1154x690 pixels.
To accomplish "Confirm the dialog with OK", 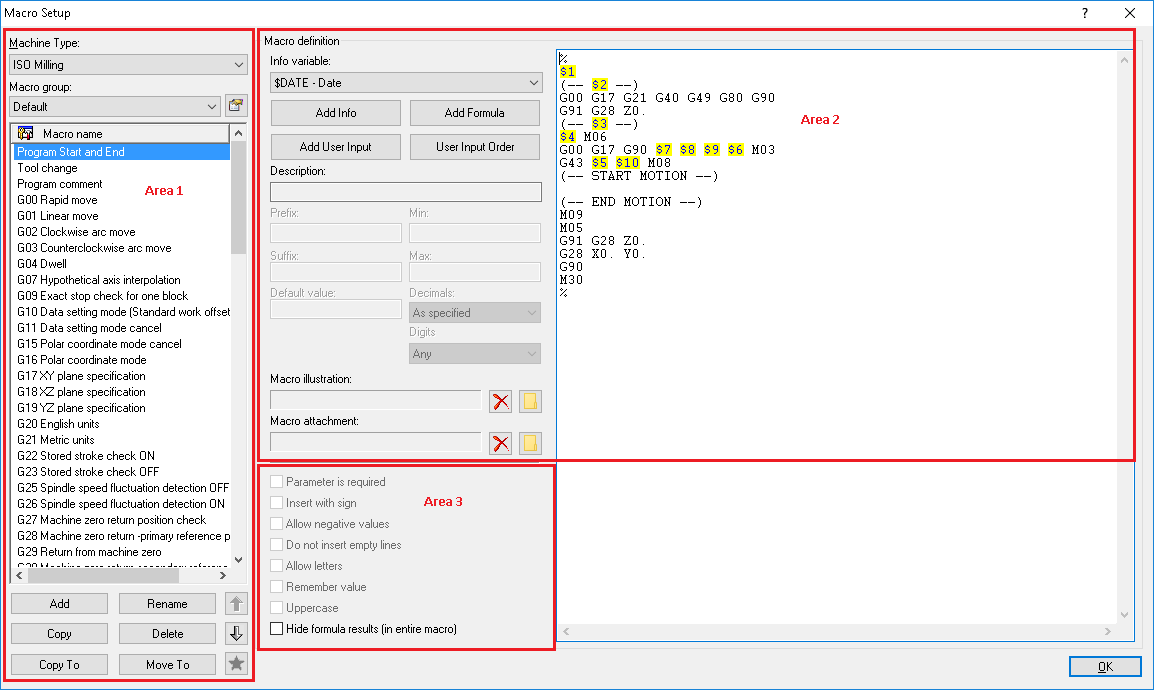I will click(x=1105, y=666).
